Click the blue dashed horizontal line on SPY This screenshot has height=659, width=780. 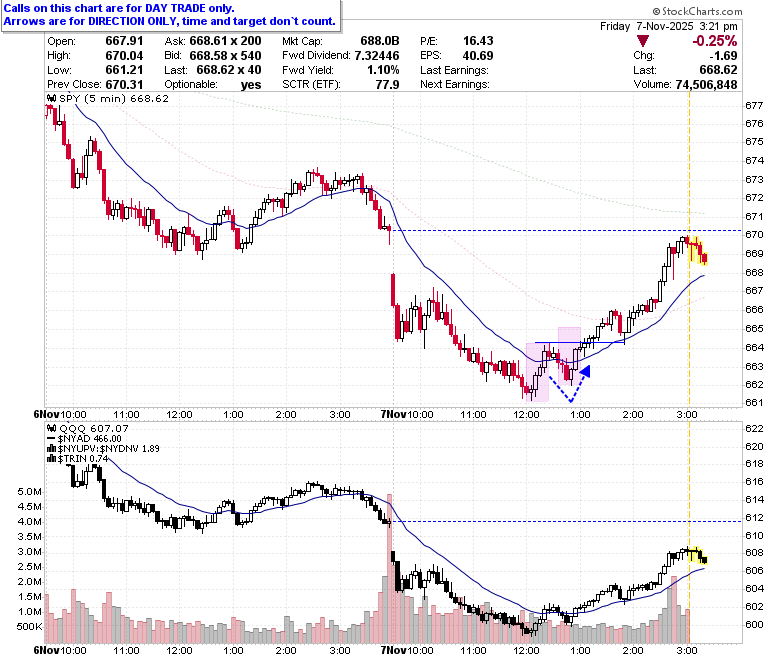(x=567, y=230)
